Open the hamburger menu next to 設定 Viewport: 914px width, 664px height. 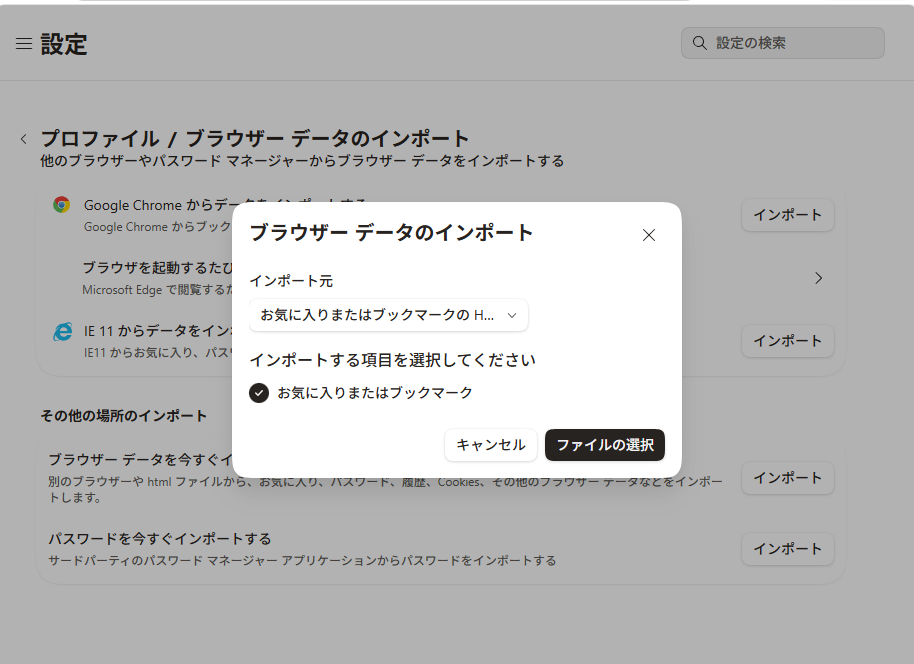tap(24, 44)
